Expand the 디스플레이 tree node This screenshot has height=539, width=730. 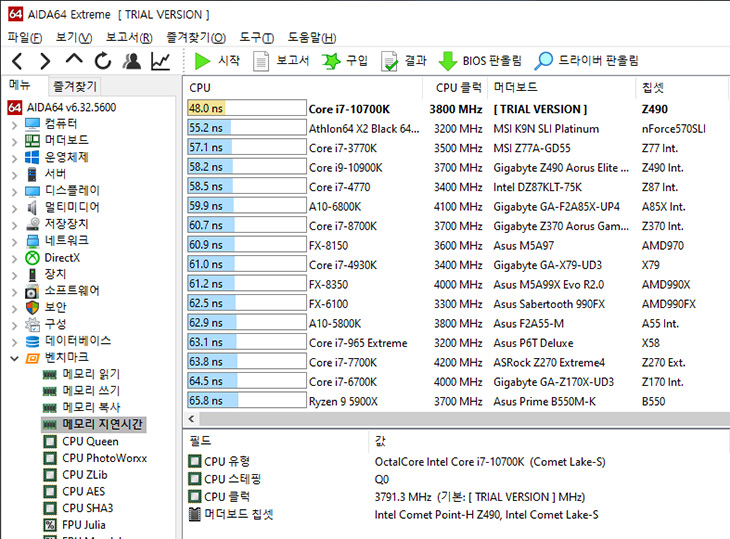tap(14, 192)
